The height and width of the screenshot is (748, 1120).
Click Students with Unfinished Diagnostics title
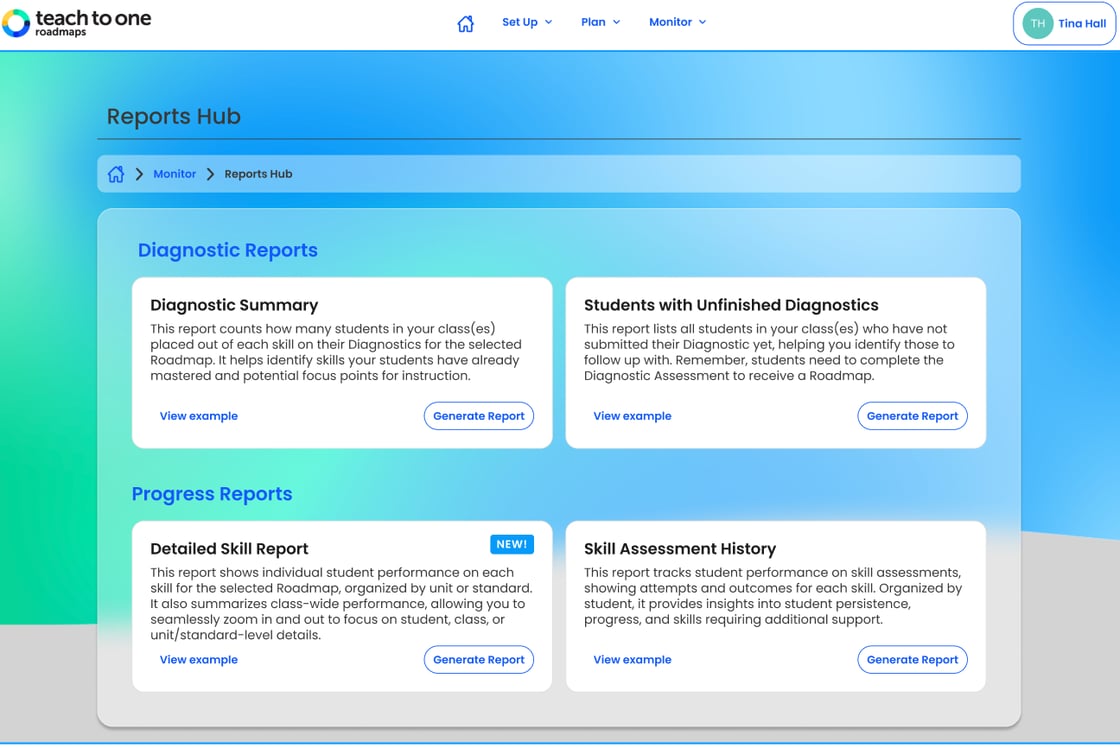click(x=731, y=305)
